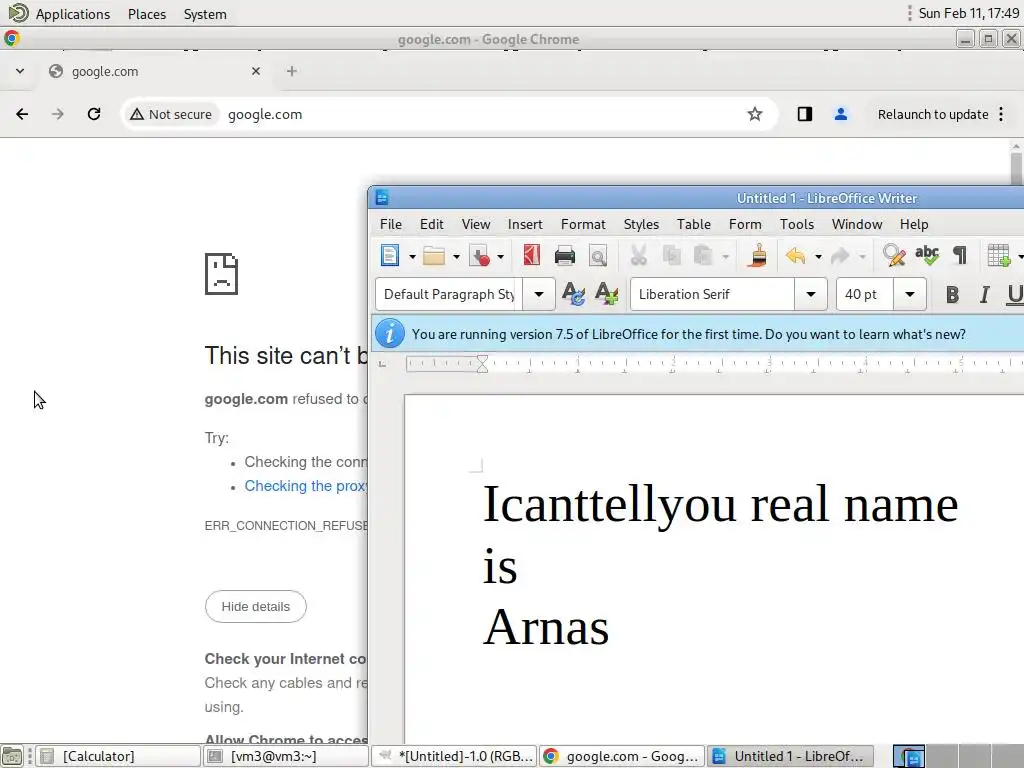Click the Undo arrow icon
1024x768 pixels.
pyautogui.click(x=795, y=255)
